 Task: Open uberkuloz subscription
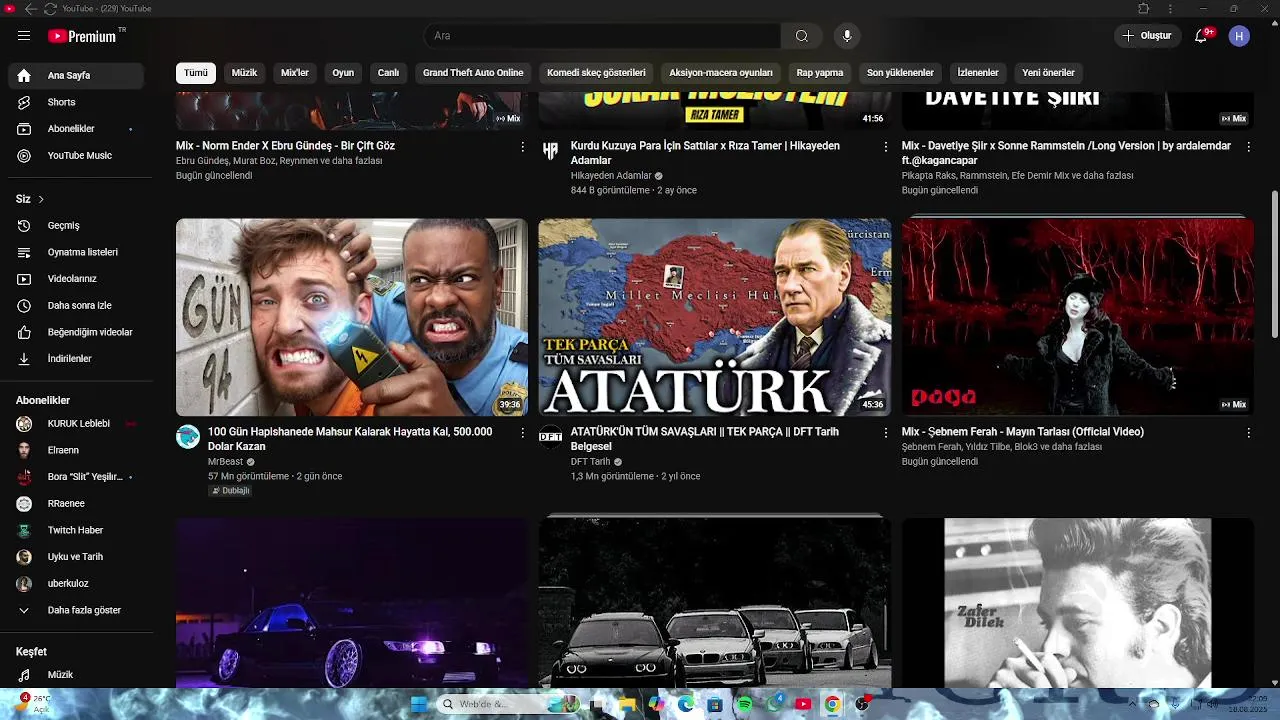point(76,584)
